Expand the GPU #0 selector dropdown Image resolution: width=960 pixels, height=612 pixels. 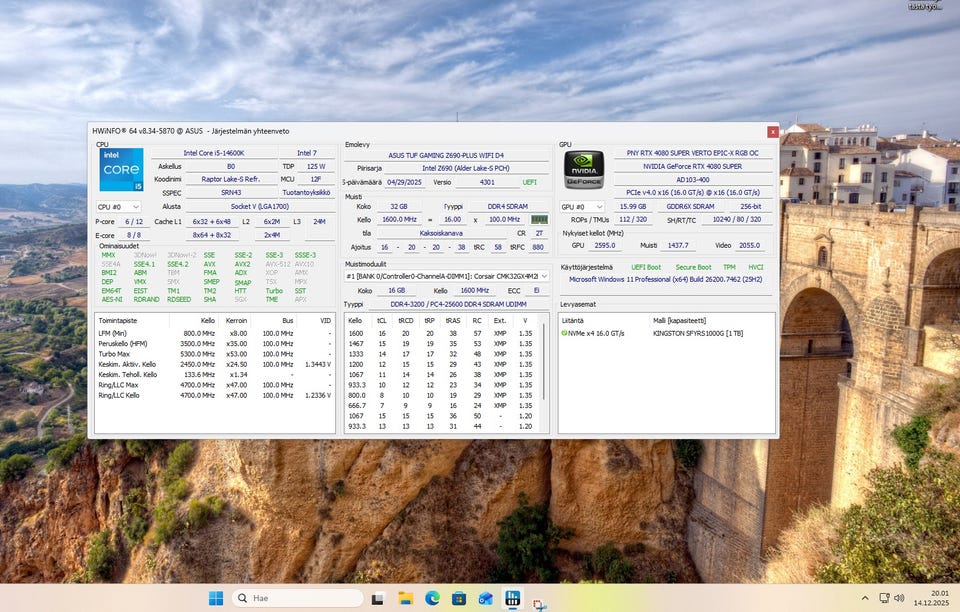[581, 207]
